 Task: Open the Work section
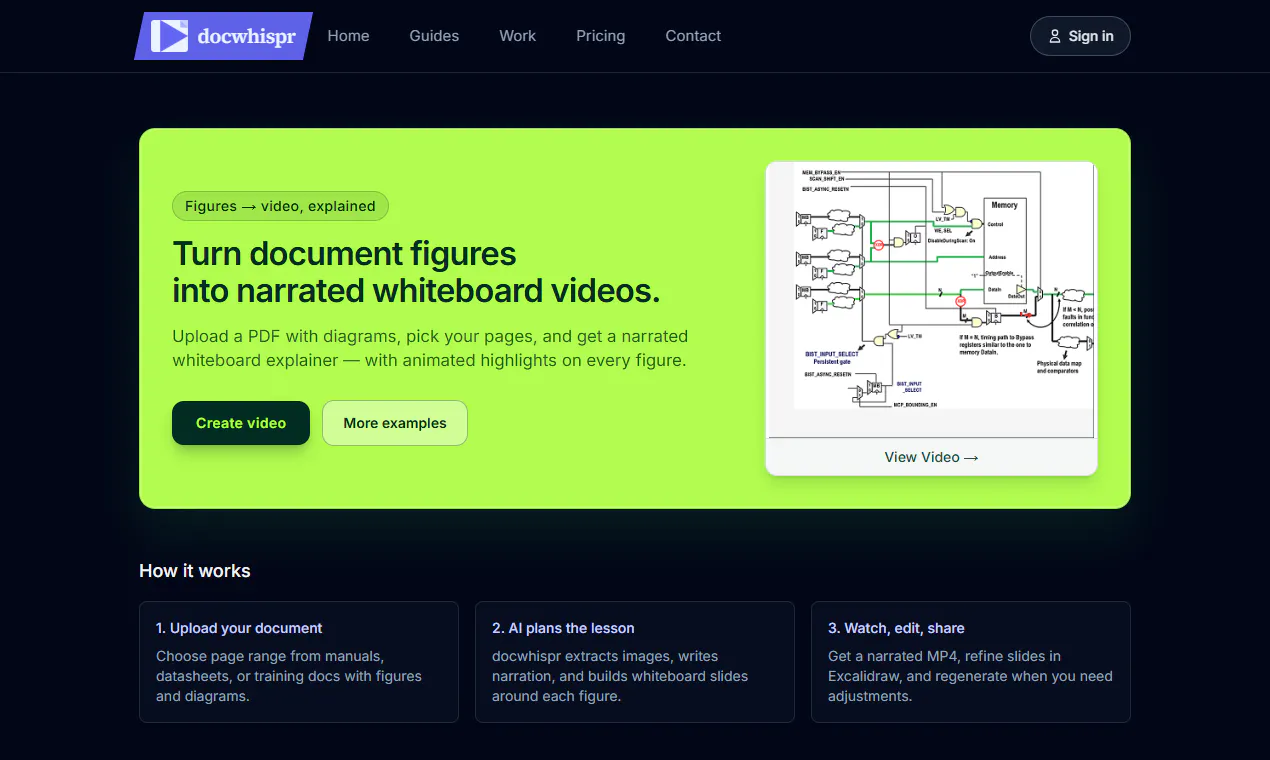click(x=517, y=36)
